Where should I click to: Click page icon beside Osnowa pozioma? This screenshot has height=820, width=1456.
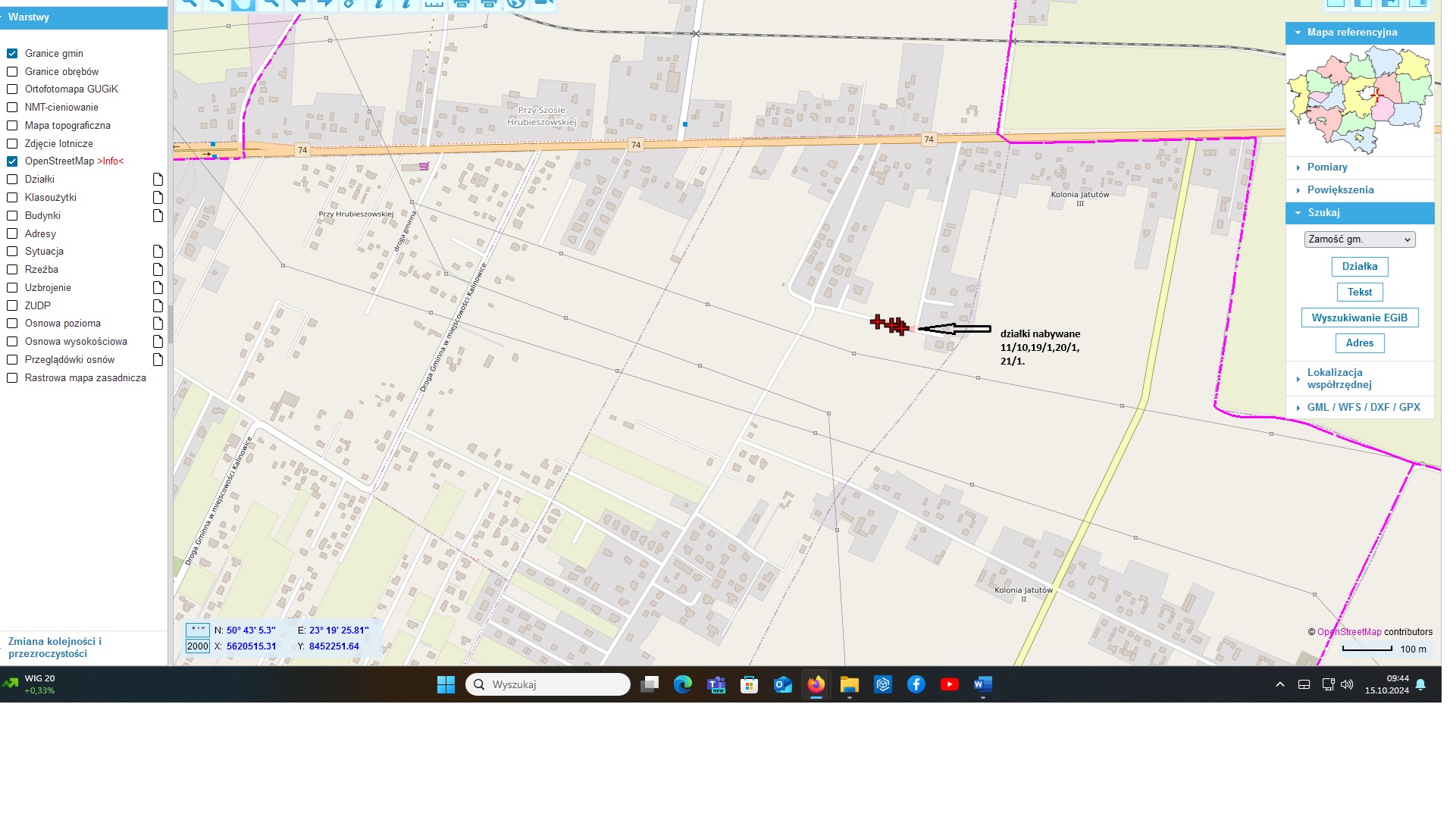pyautogui.click(x=158, y=324)
